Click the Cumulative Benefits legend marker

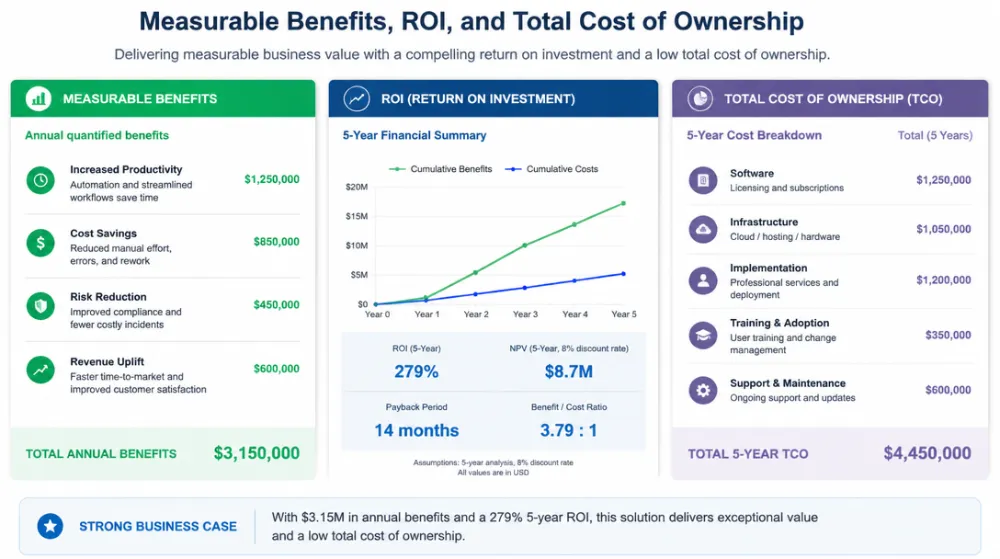pyautogui.click(x=397, y=169)
